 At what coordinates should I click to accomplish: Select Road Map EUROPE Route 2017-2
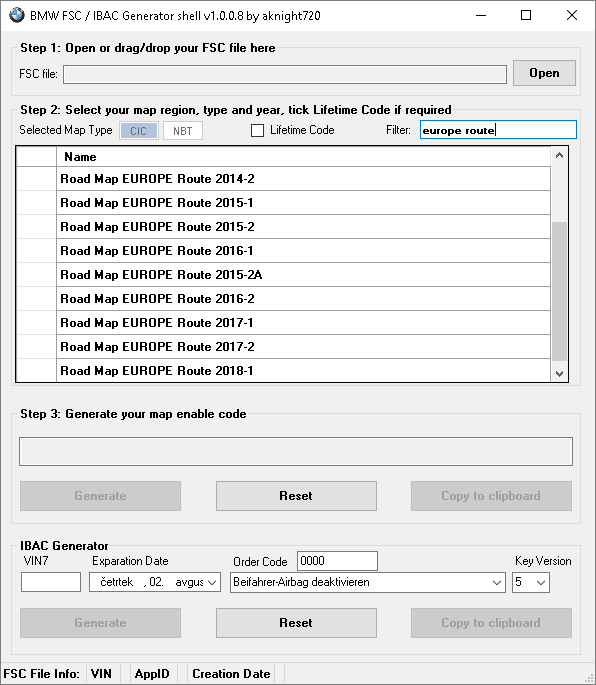point(303,347)
